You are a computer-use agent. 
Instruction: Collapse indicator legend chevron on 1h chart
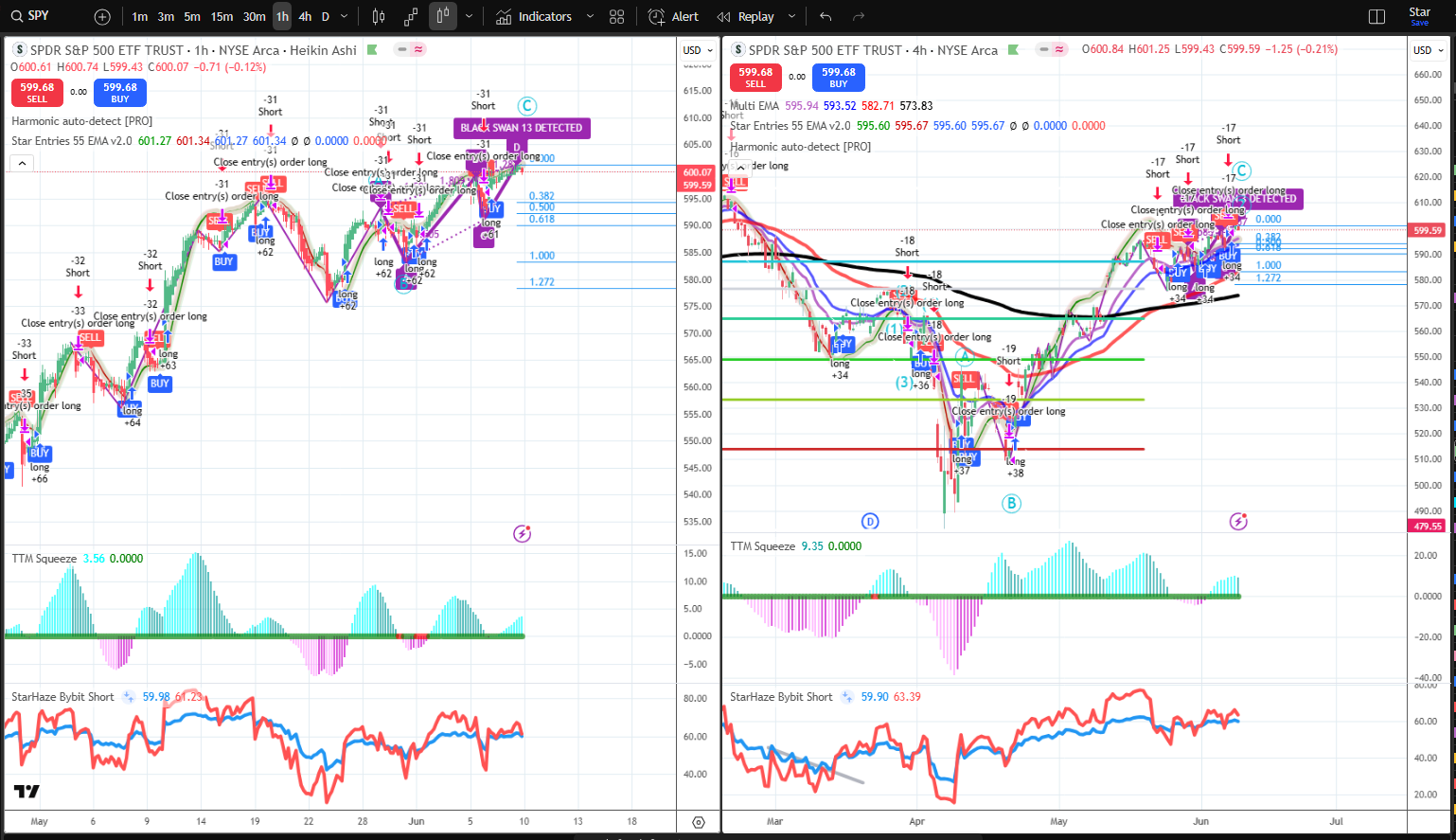click(22, 164)
